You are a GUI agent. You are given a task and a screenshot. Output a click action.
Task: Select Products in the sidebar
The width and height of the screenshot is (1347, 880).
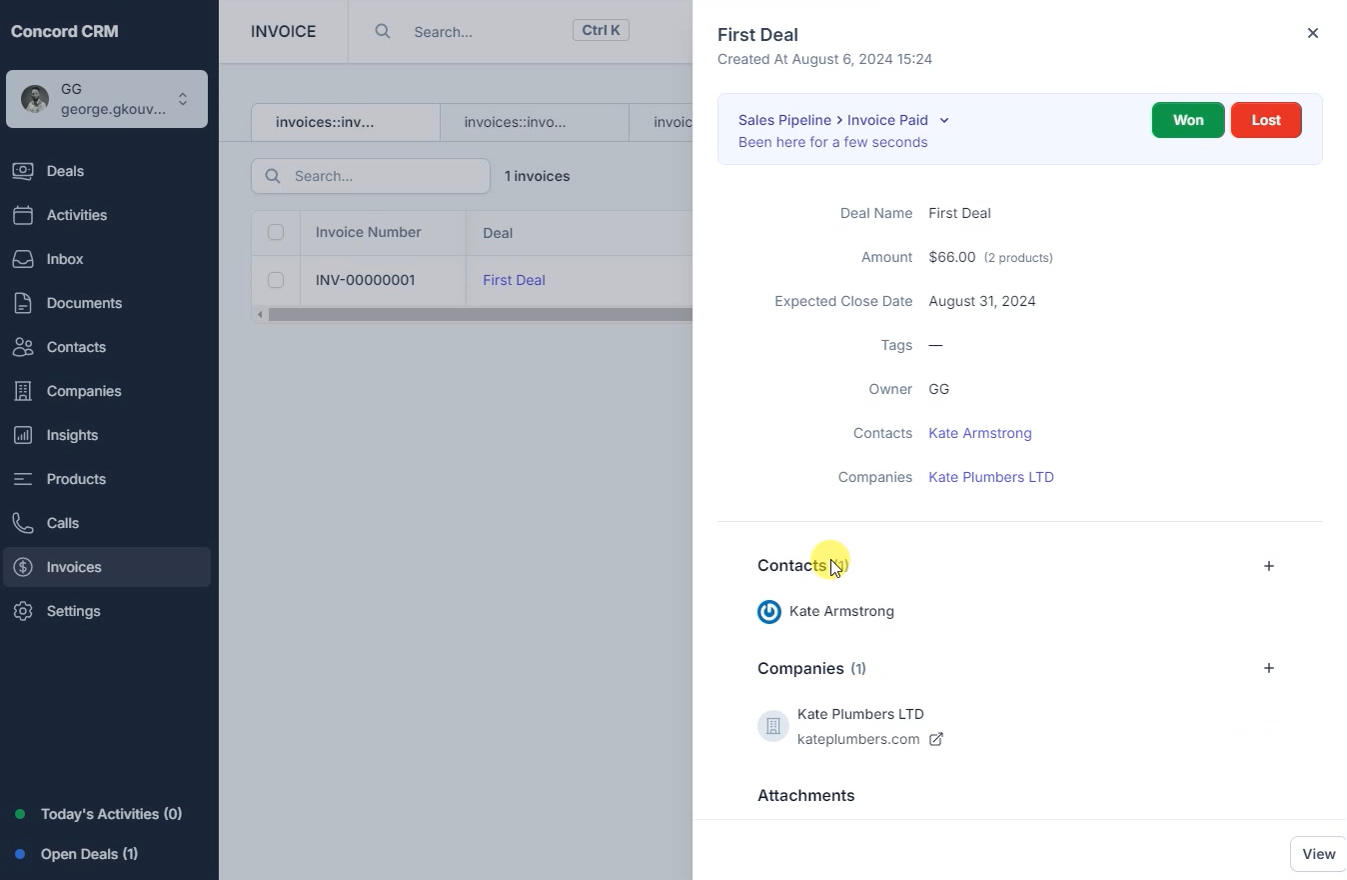(x=76, y=479)
